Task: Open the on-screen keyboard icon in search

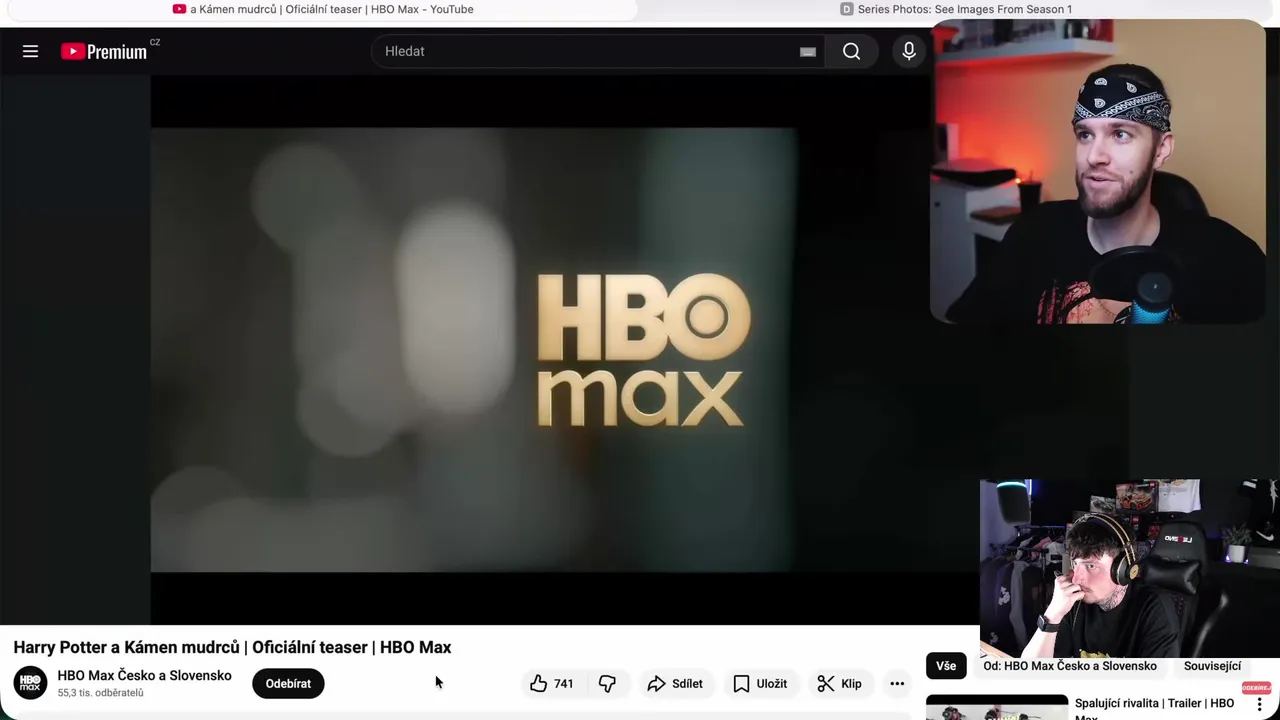Action: tap(808, 52)
